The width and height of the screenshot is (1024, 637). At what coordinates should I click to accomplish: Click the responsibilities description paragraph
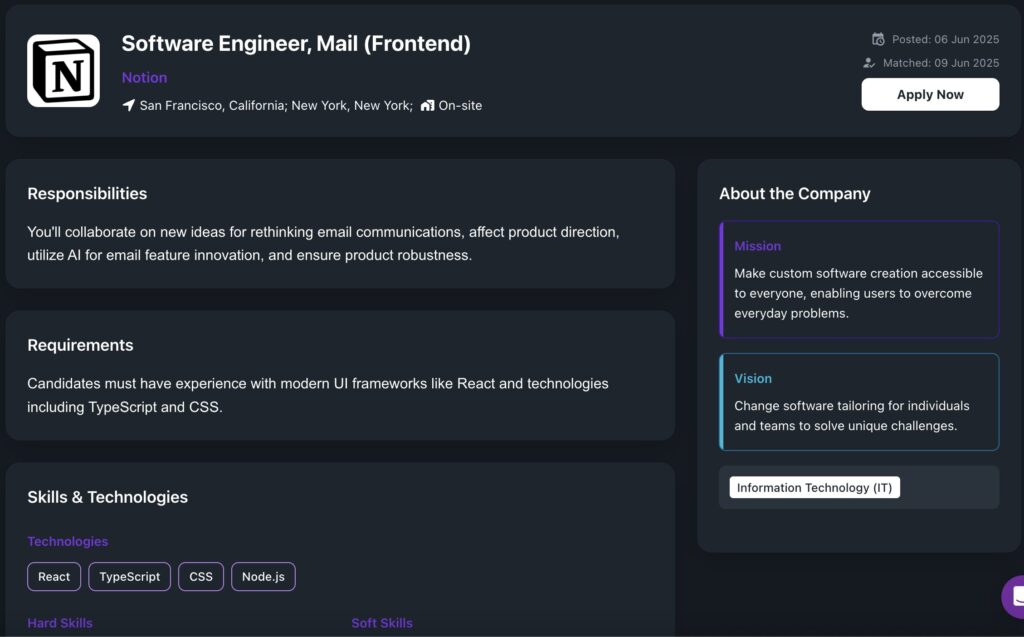tap(323, 244)
